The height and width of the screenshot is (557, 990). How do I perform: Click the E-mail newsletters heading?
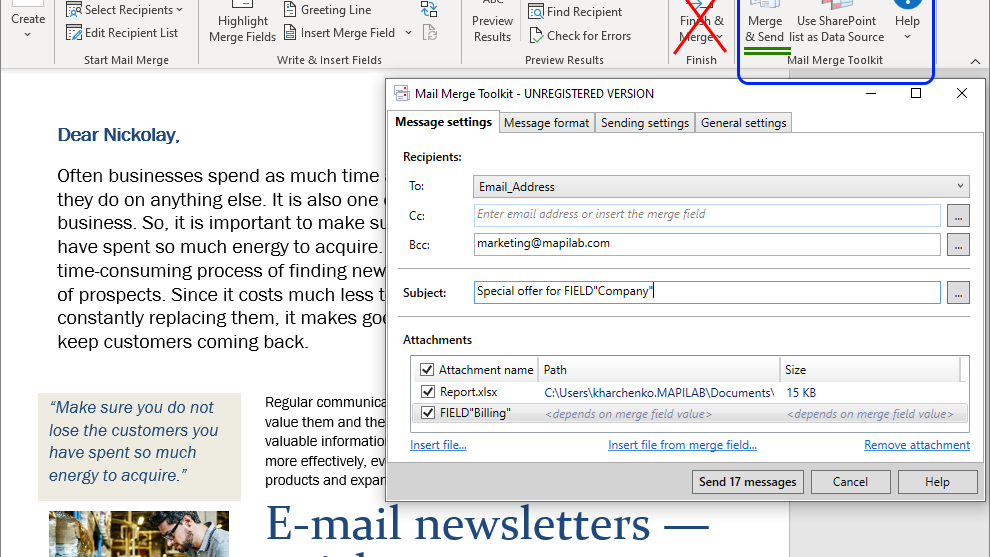pyautogui.click(x=487, y=524)
